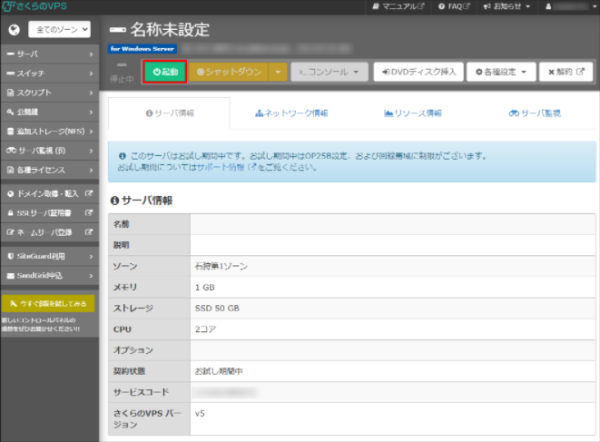Open ネームサーバ登録 link
The width and height of the screenshot is (600, 442).
[50, 232]
